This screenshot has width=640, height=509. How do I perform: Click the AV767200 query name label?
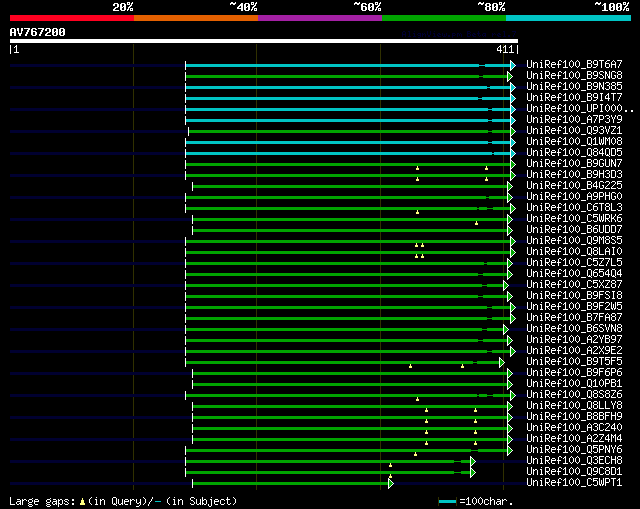[38, 32]
